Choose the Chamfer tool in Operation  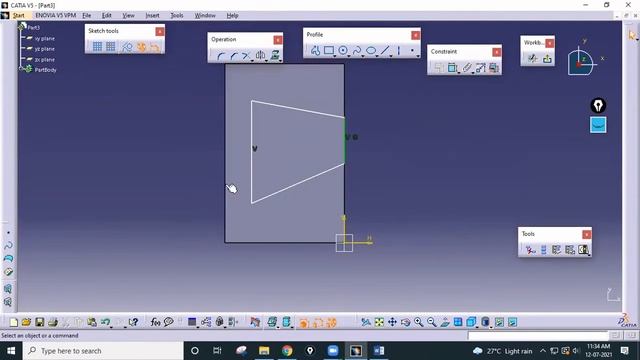[x=233, y=56]
